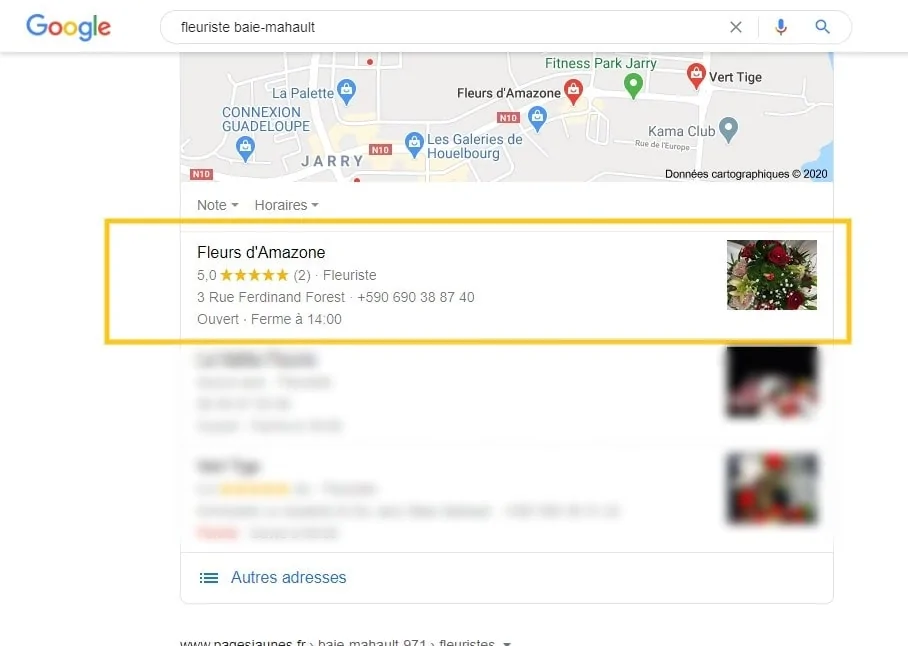Click the La Palette shopping pin

pyautogui.click(x=346, y=91)
